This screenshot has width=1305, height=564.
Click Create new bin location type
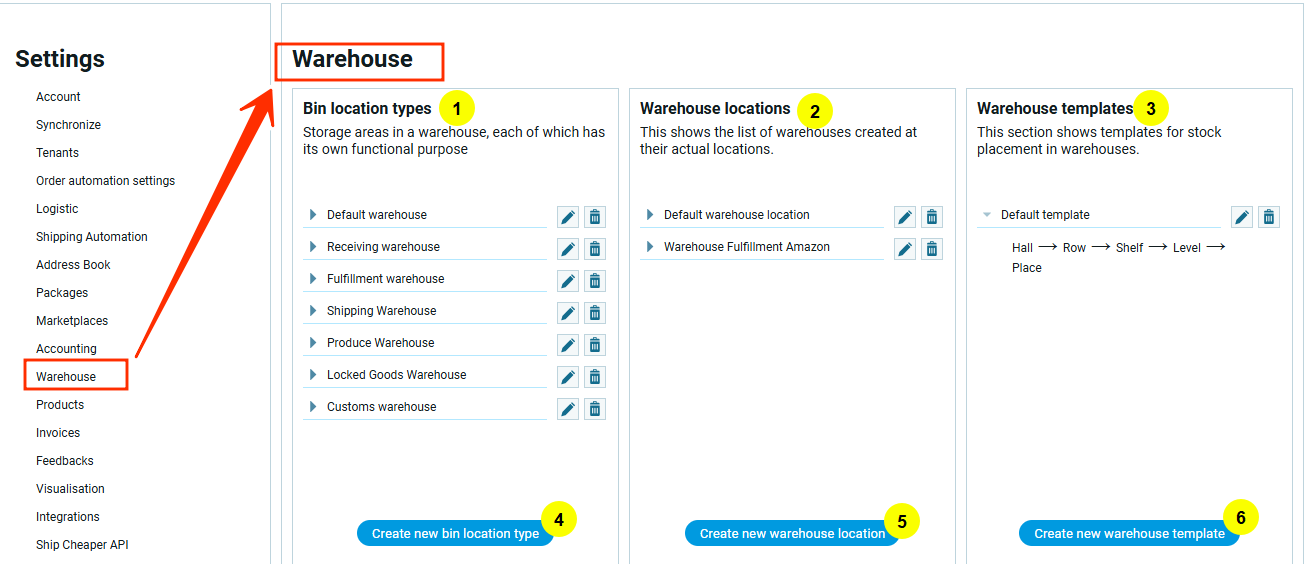tap(455, 534)
